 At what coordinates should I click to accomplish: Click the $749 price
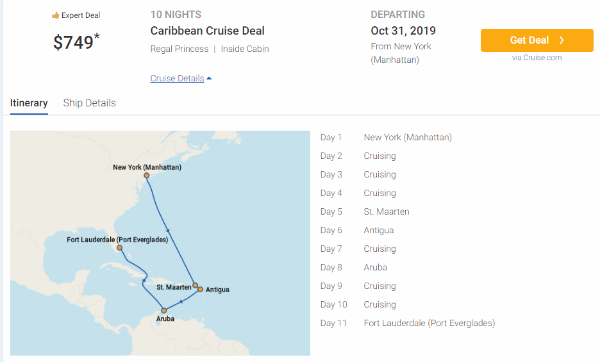pyautogui.click(x=76, y=42)
